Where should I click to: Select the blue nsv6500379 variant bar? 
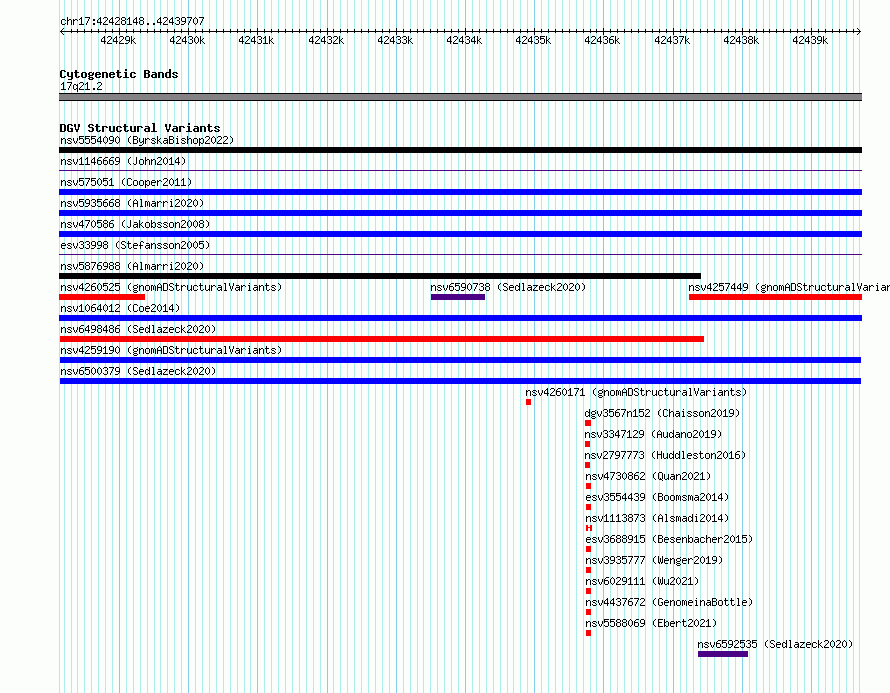460,381
